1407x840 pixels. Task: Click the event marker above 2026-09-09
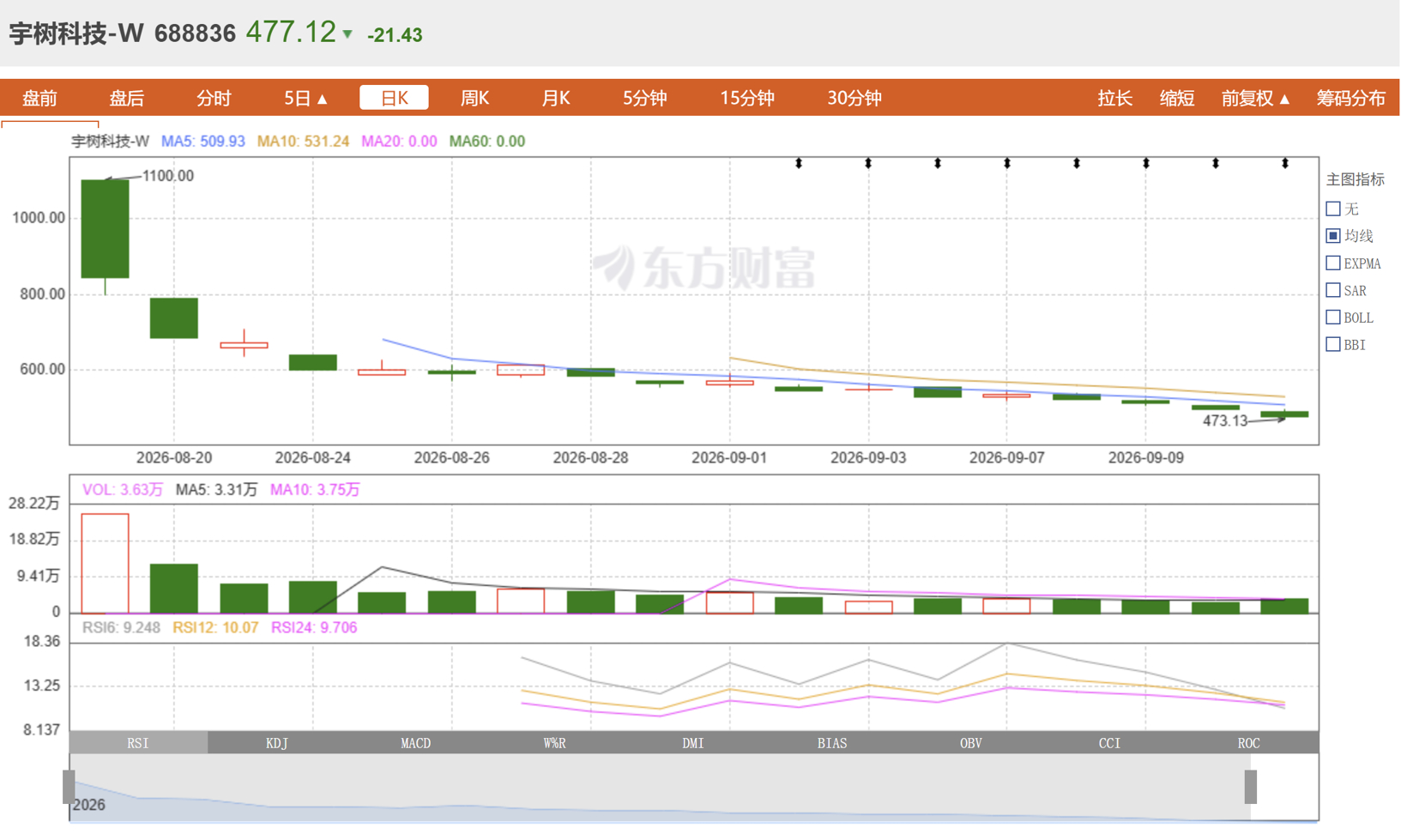pos(1146,163)
